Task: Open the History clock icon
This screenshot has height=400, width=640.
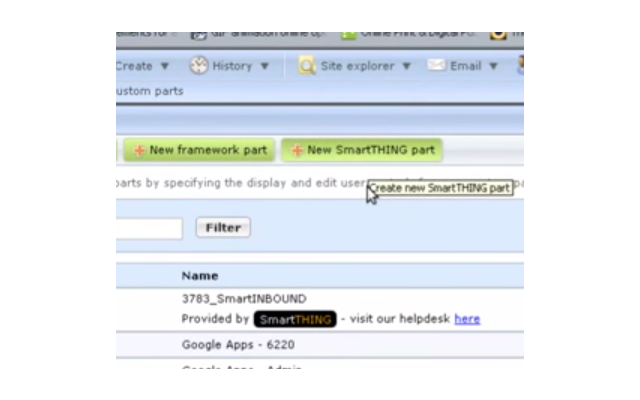Action: (199, 65)
